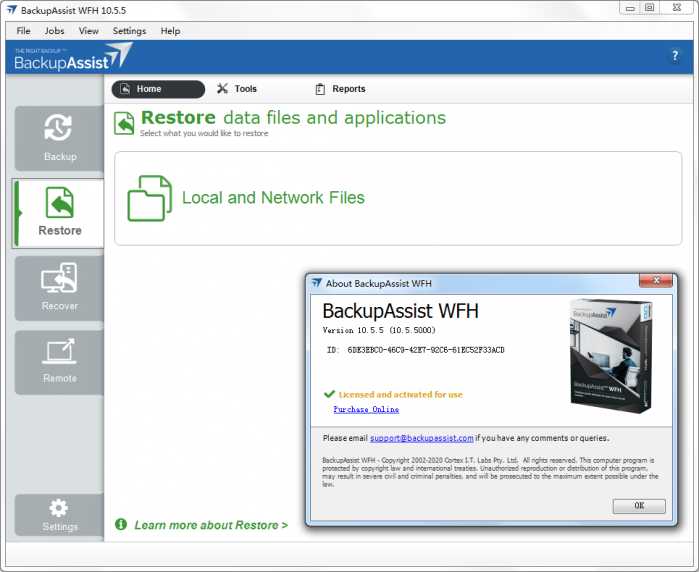Viewport: 699px width, 572px height.
Task: Click the About dialog title icon
Action: coord(317,283)
